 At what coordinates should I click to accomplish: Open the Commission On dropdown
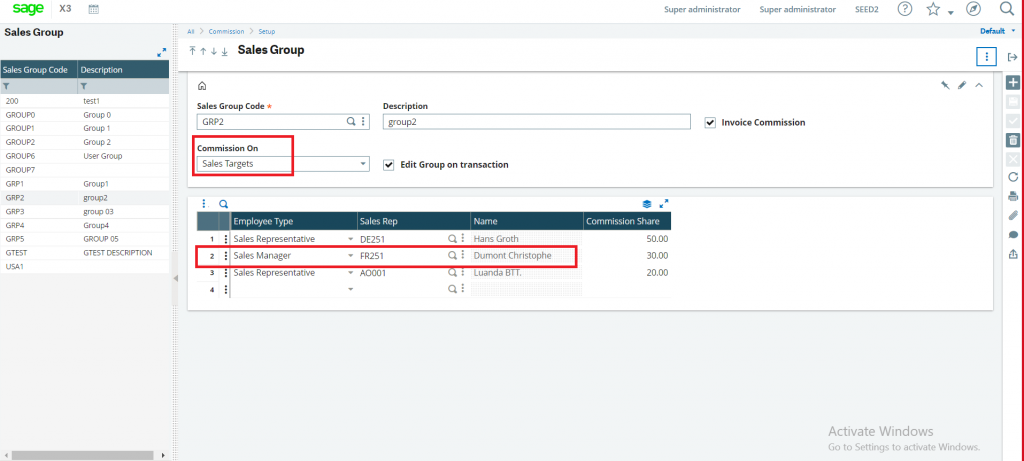coord(363,165)
